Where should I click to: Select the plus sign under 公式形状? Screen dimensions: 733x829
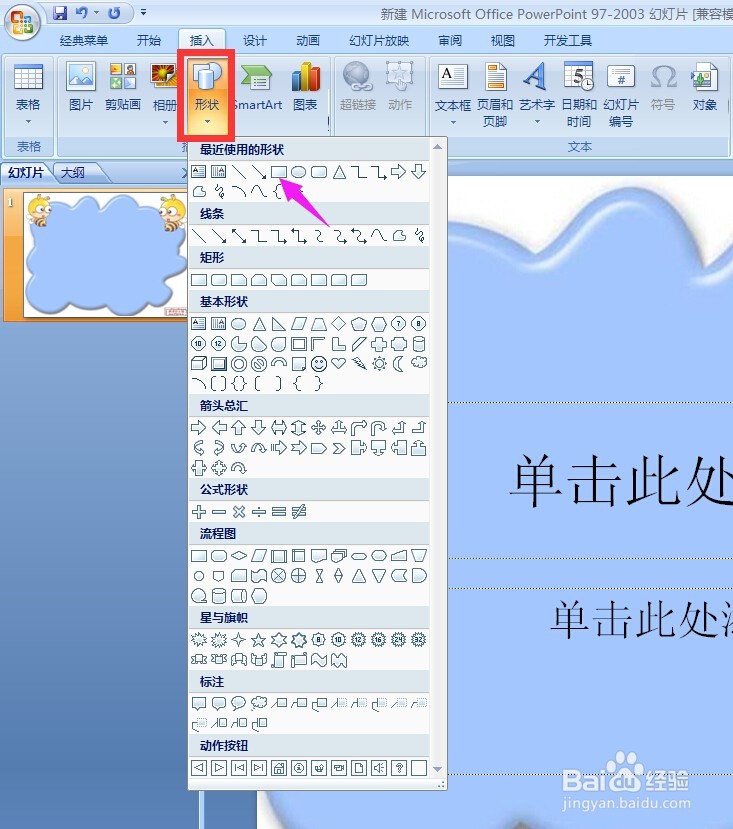point(199,512)
